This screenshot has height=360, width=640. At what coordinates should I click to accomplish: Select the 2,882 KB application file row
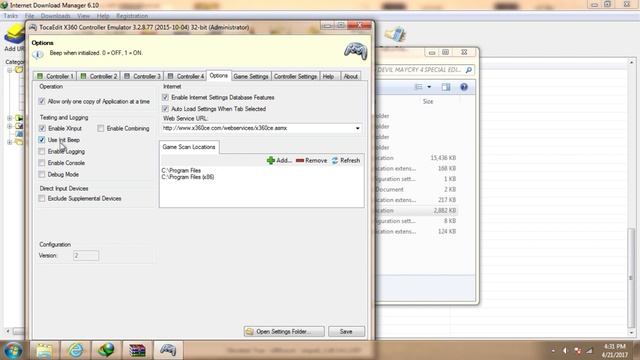tap(416, 211)
